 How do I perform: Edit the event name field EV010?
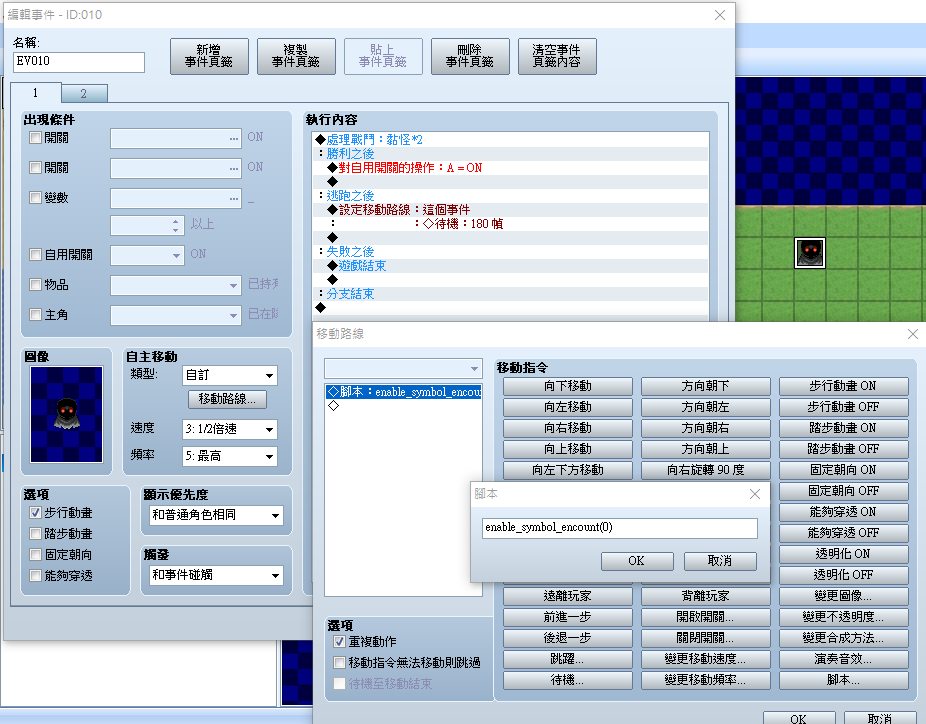(x=79, y=61)
